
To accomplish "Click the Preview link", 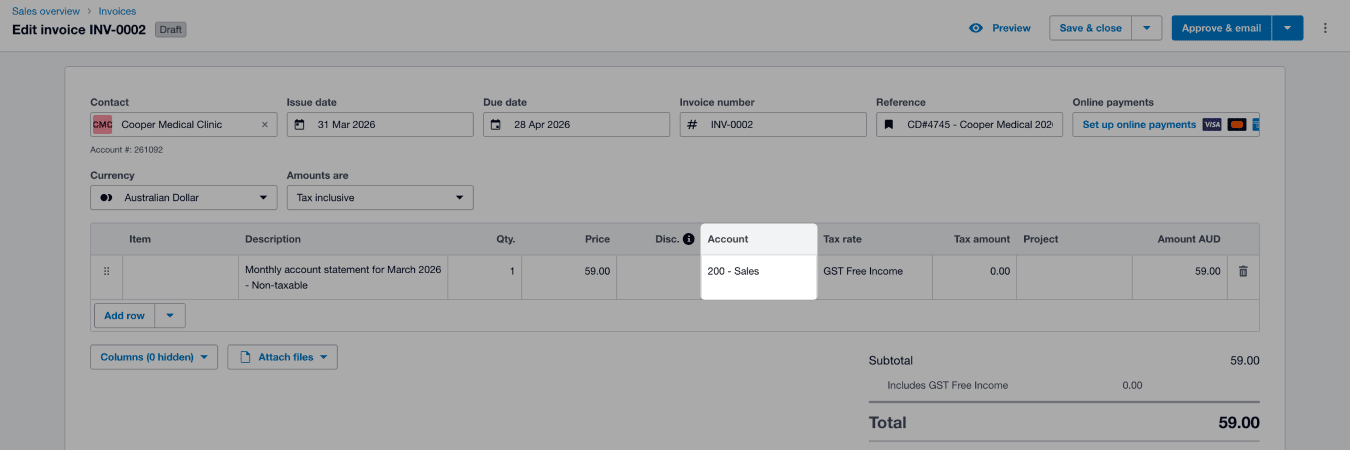I will [1011, 28].
